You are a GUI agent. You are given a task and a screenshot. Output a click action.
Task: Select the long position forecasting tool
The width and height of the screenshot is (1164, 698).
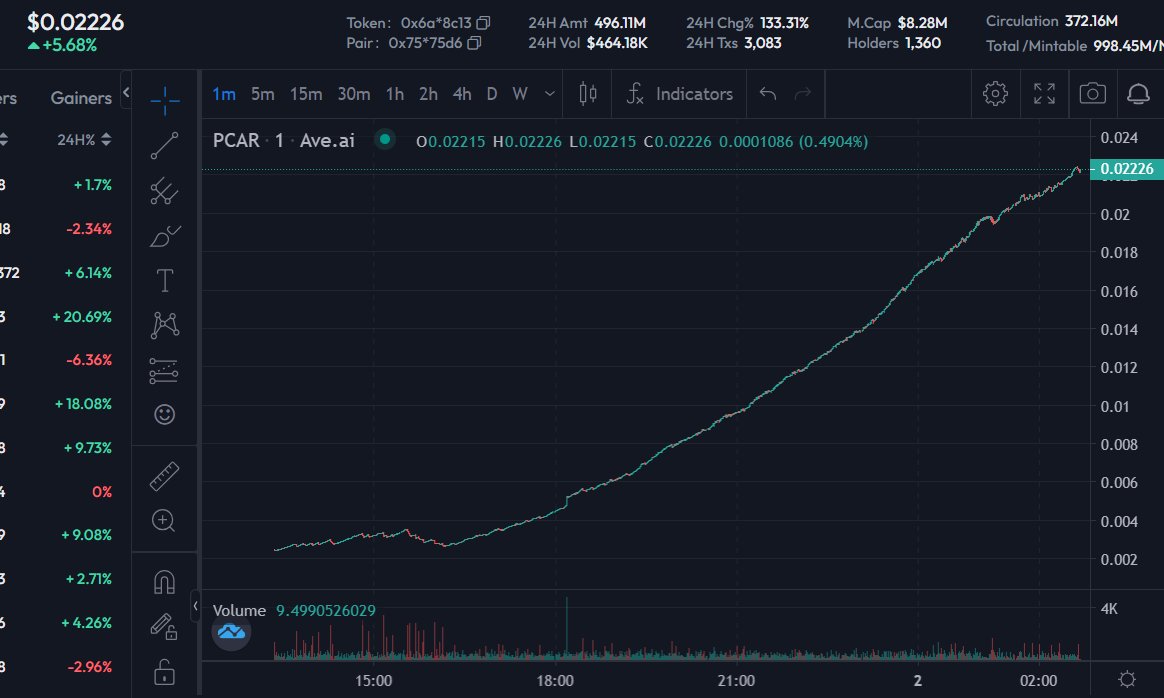point(164,371)
